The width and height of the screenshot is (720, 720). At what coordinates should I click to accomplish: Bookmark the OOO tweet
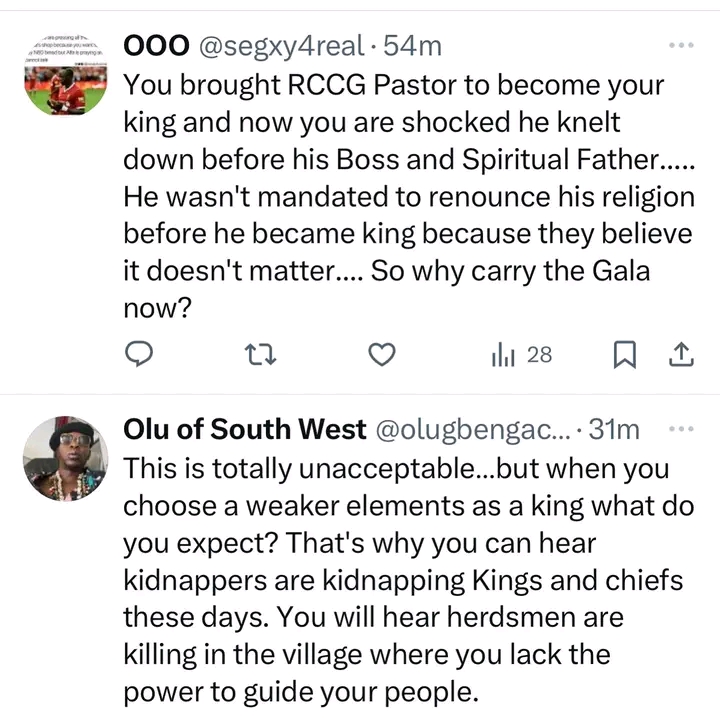click(624, 354)
